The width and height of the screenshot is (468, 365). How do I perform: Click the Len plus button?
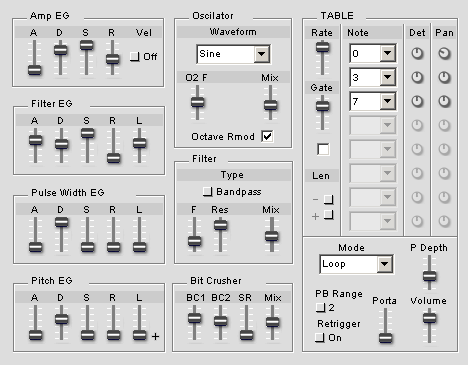[329, 214]
